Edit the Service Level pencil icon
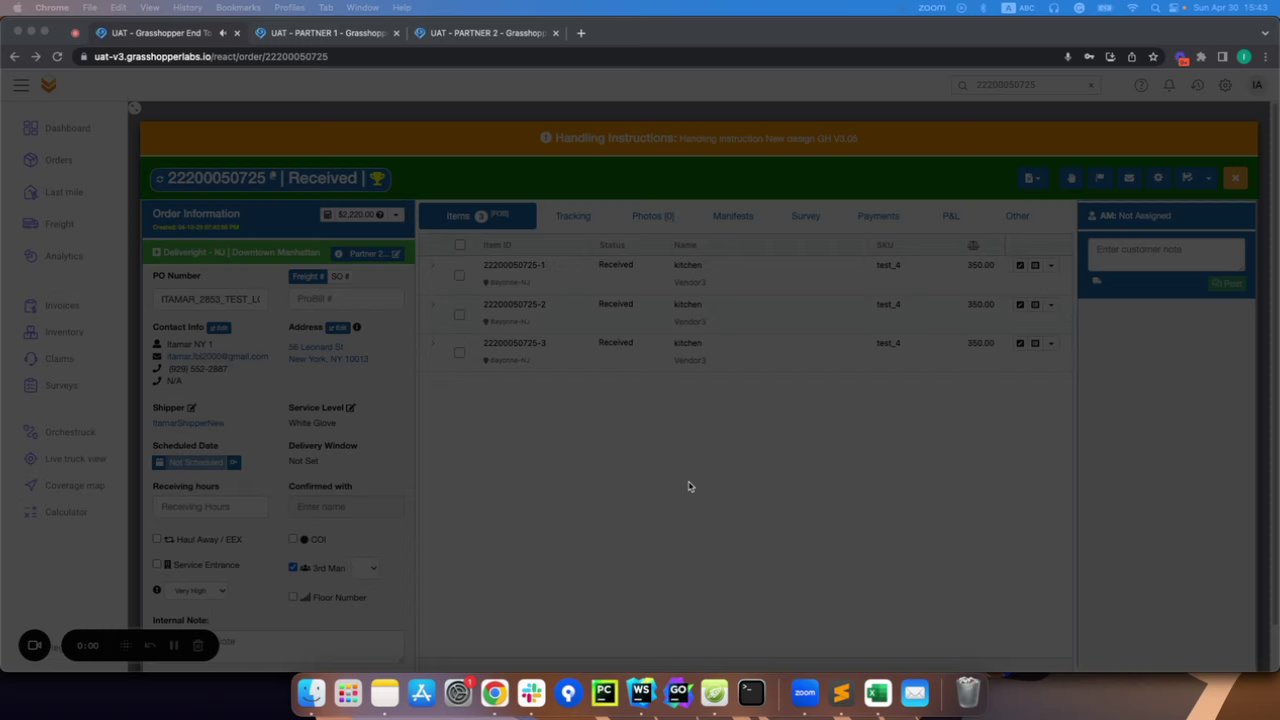 tap(350, 408)
